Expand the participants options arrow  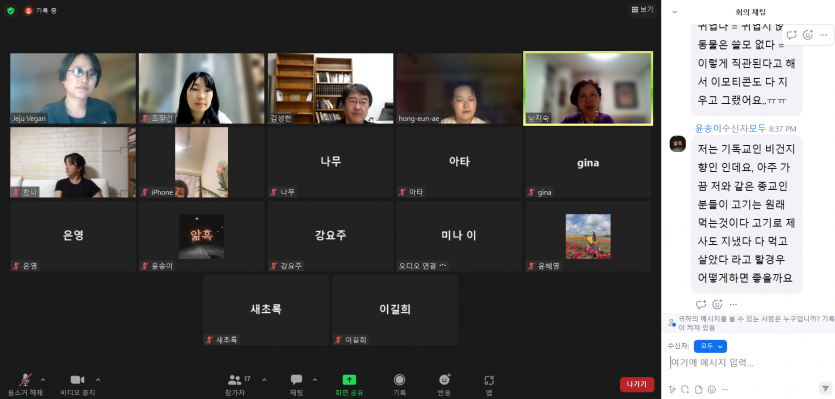click(x=264, y=380)
